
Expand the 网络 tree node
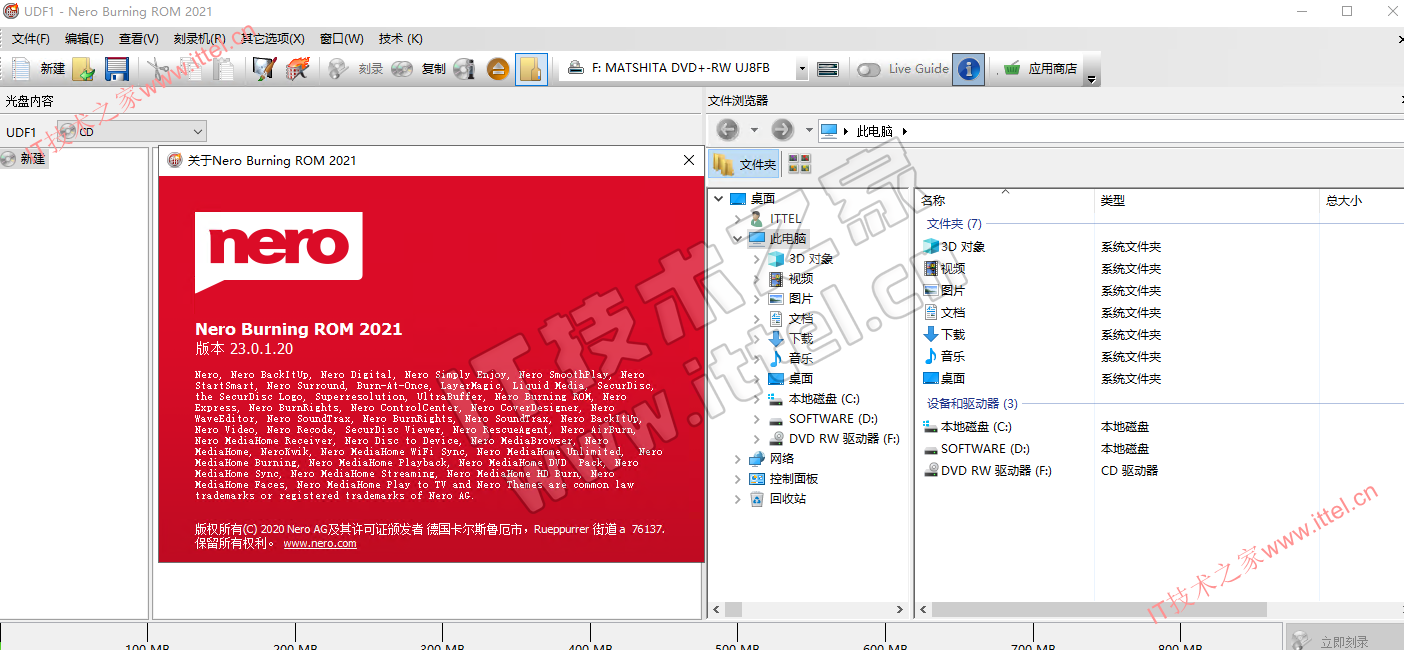point(738,459)
